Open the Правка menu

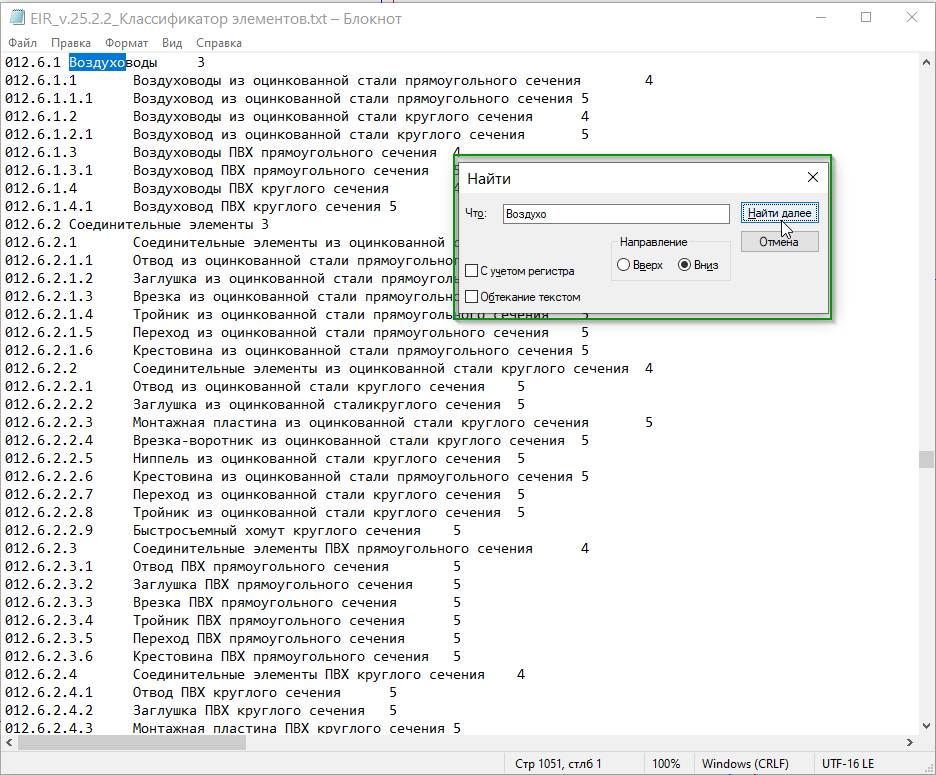[x=71, y=43]
